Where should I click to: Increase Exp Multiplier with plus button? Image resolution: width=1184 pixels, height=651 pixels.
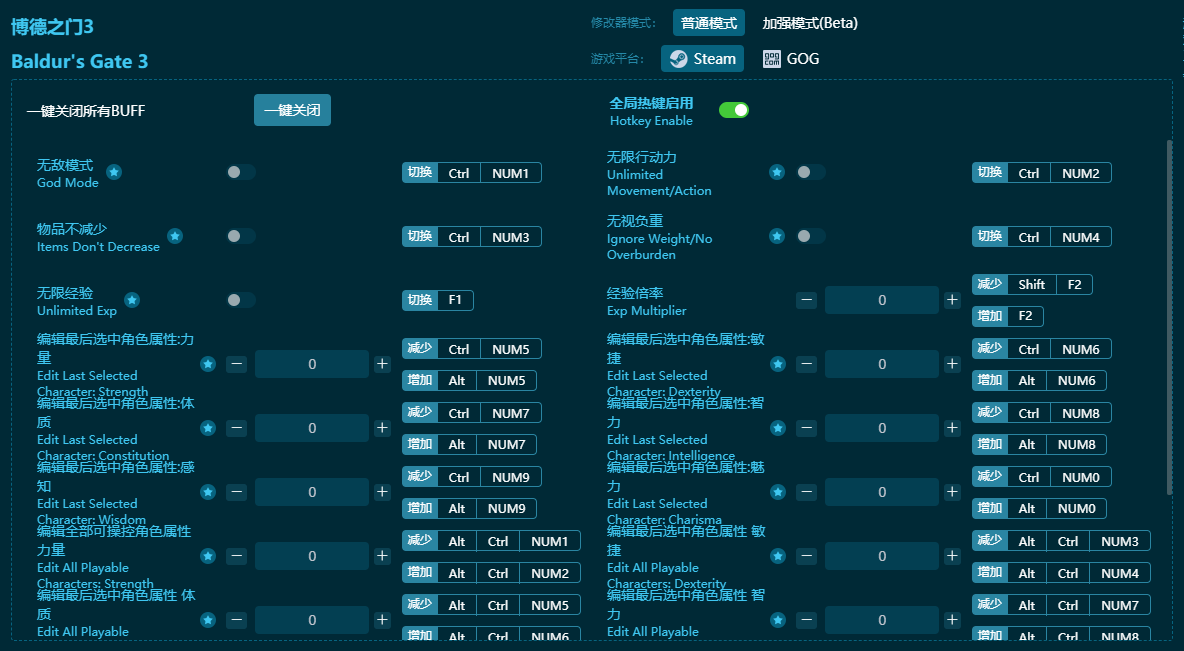(952, 300)
